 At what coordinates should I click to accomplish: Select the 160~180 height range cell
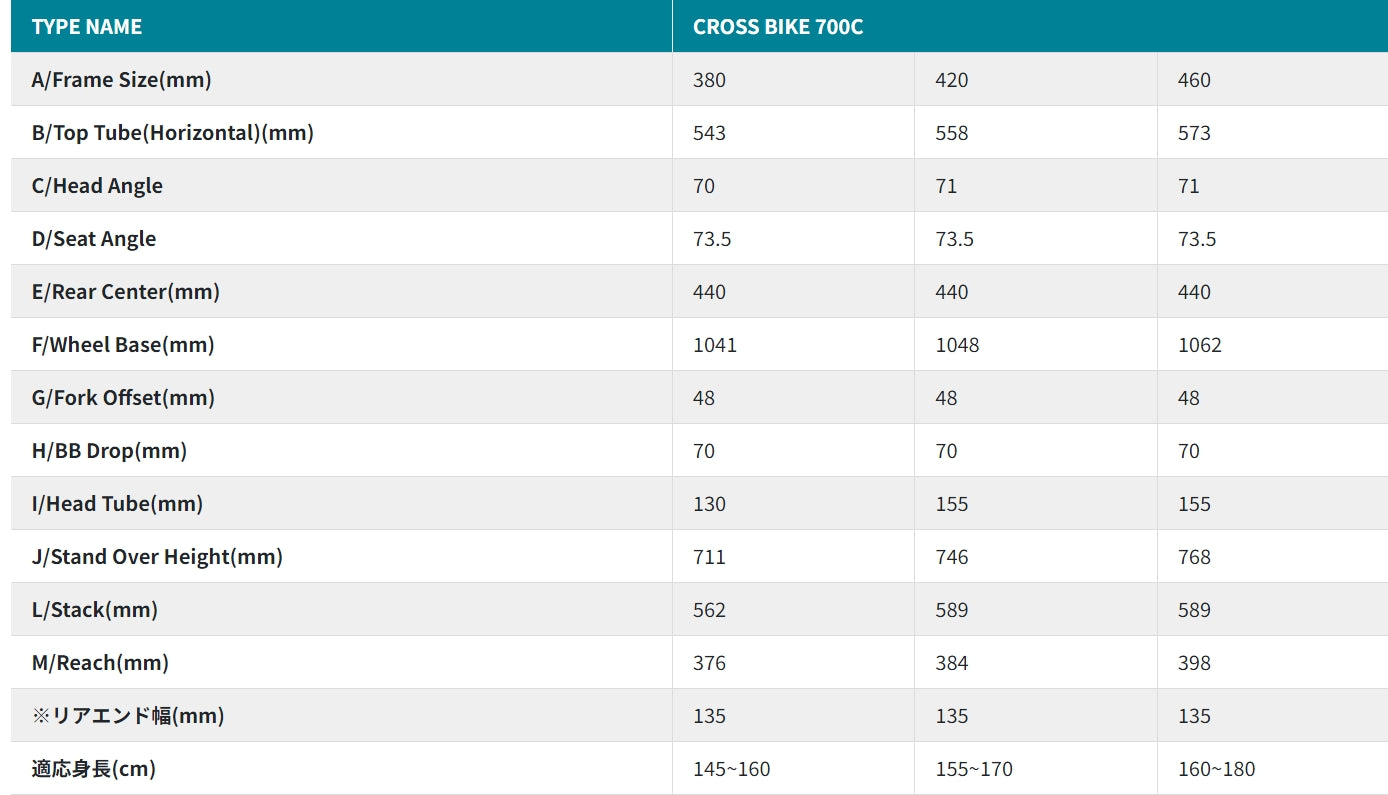(1217, 769)
